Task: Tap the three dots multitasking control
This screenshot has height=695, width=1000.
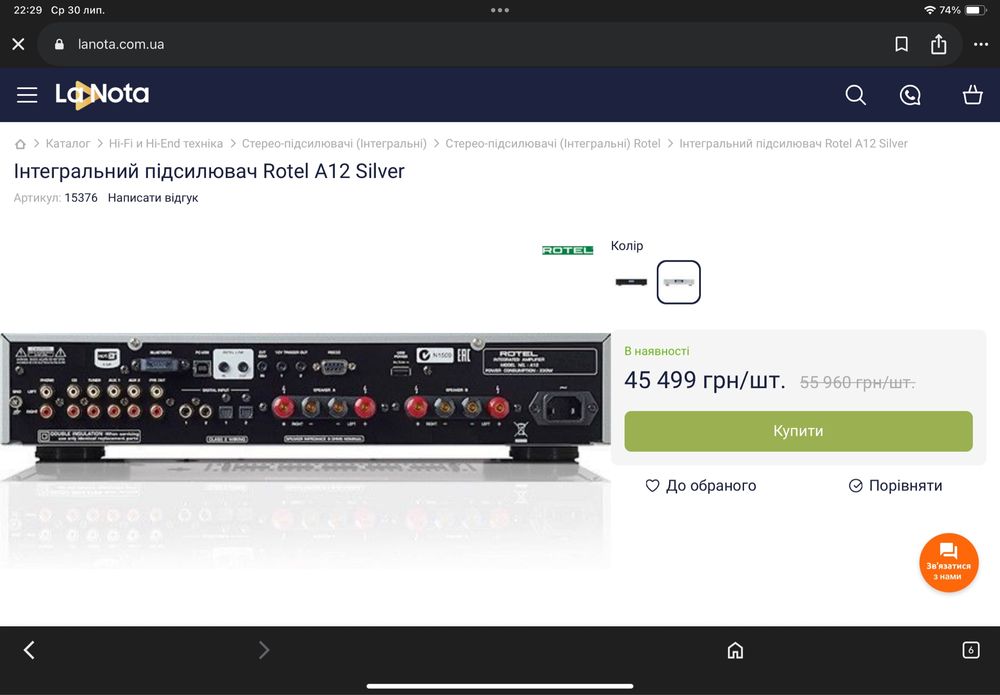Action: (500, 10)
